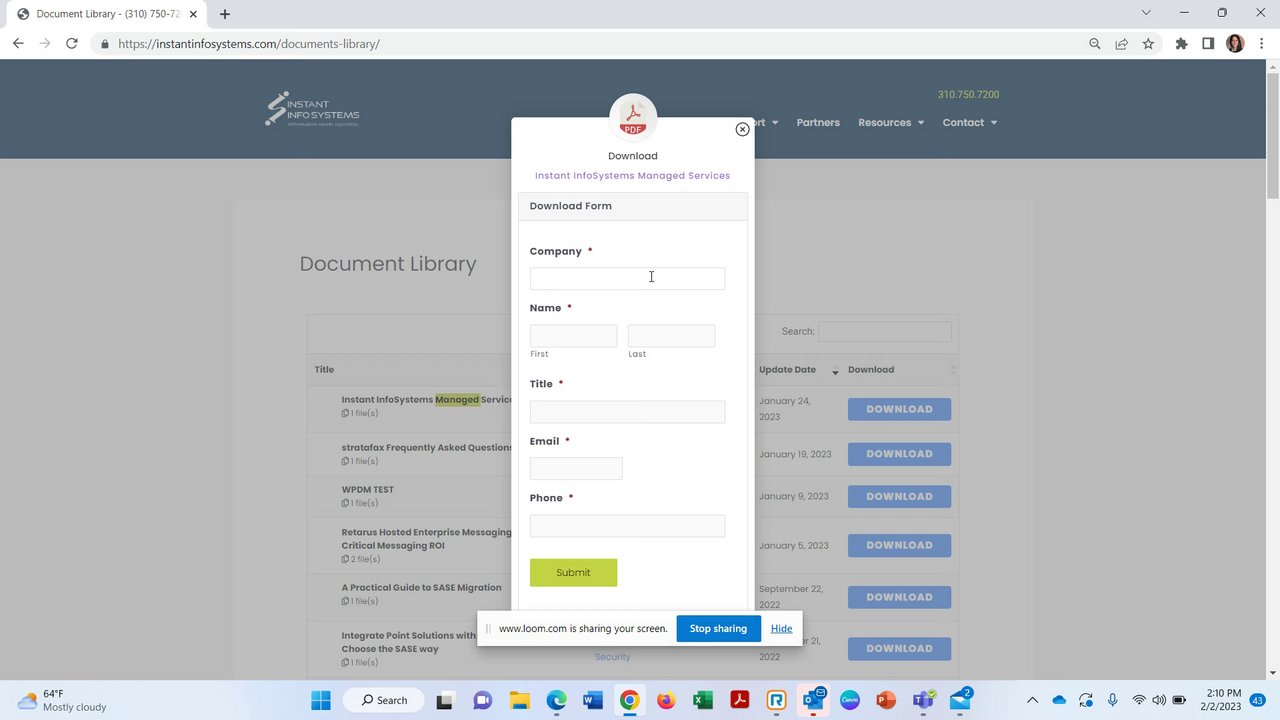Open Canva from taskbar
This screenshot has width=1280, height=720.
pos(850,700)
